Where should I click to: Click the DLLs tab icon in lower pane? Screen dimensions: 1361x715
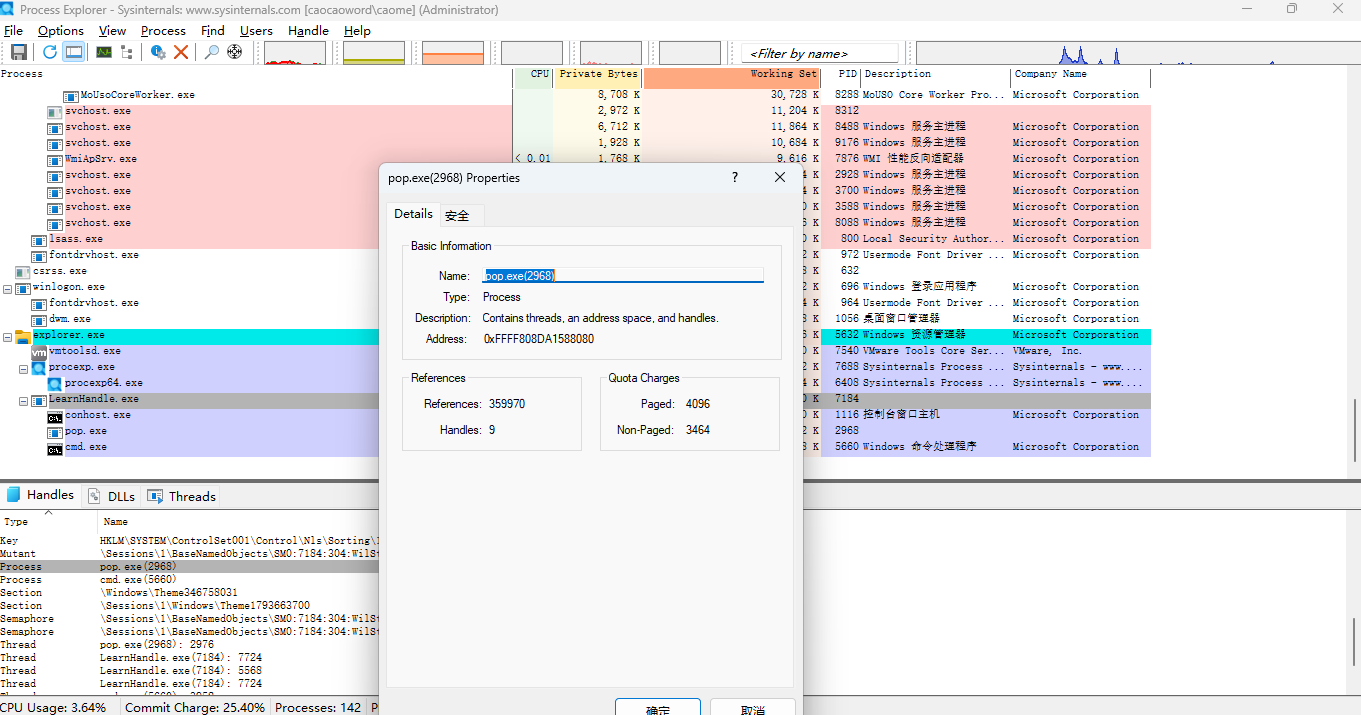94,496
